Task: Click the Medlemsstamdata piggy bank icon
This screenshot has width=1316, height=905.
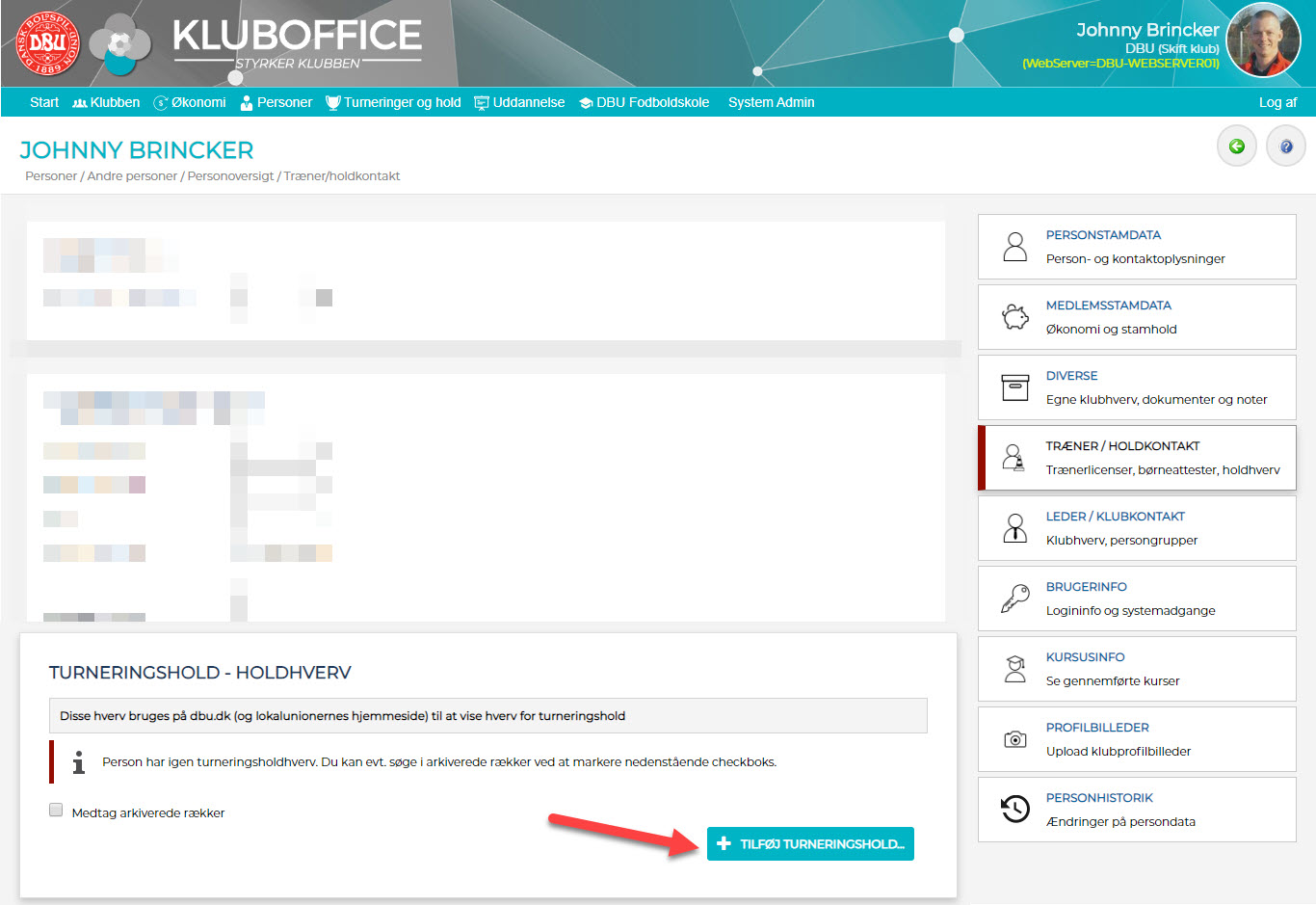Action: [1015, 317]
